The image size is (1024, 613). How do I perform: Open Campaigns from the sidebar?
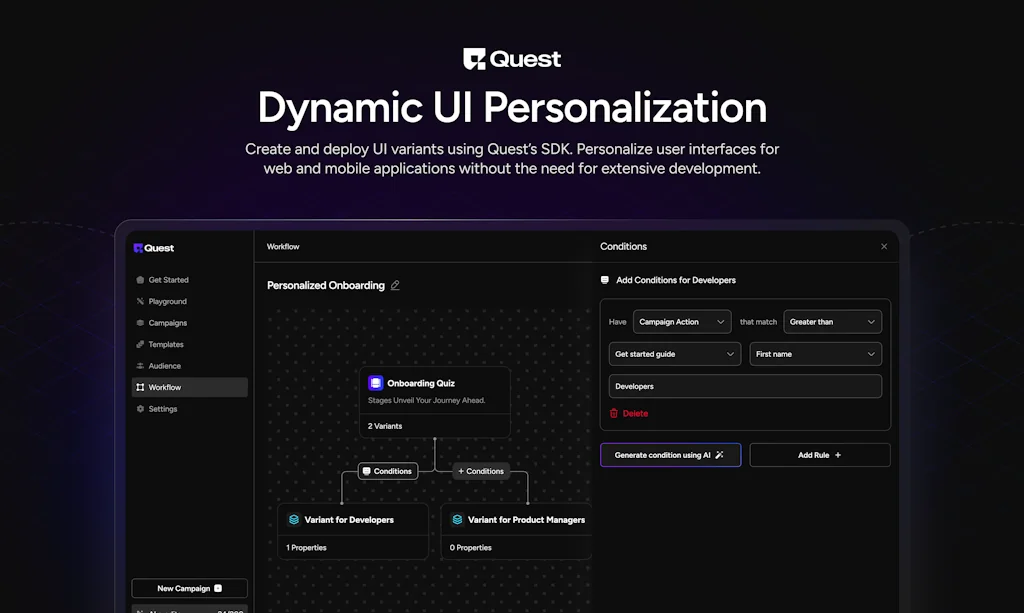141,322
